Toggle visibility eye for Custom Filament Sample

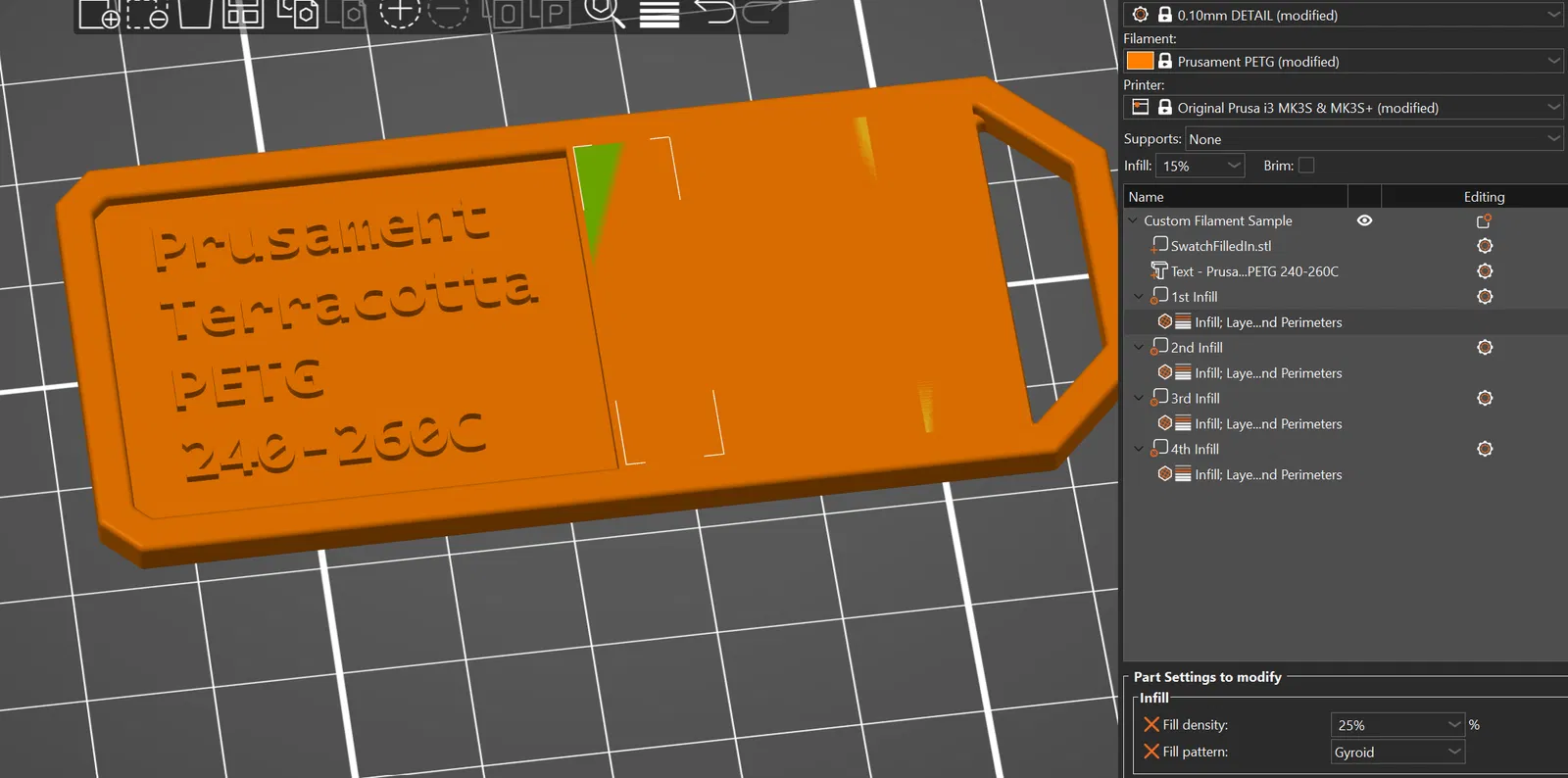1364,220
